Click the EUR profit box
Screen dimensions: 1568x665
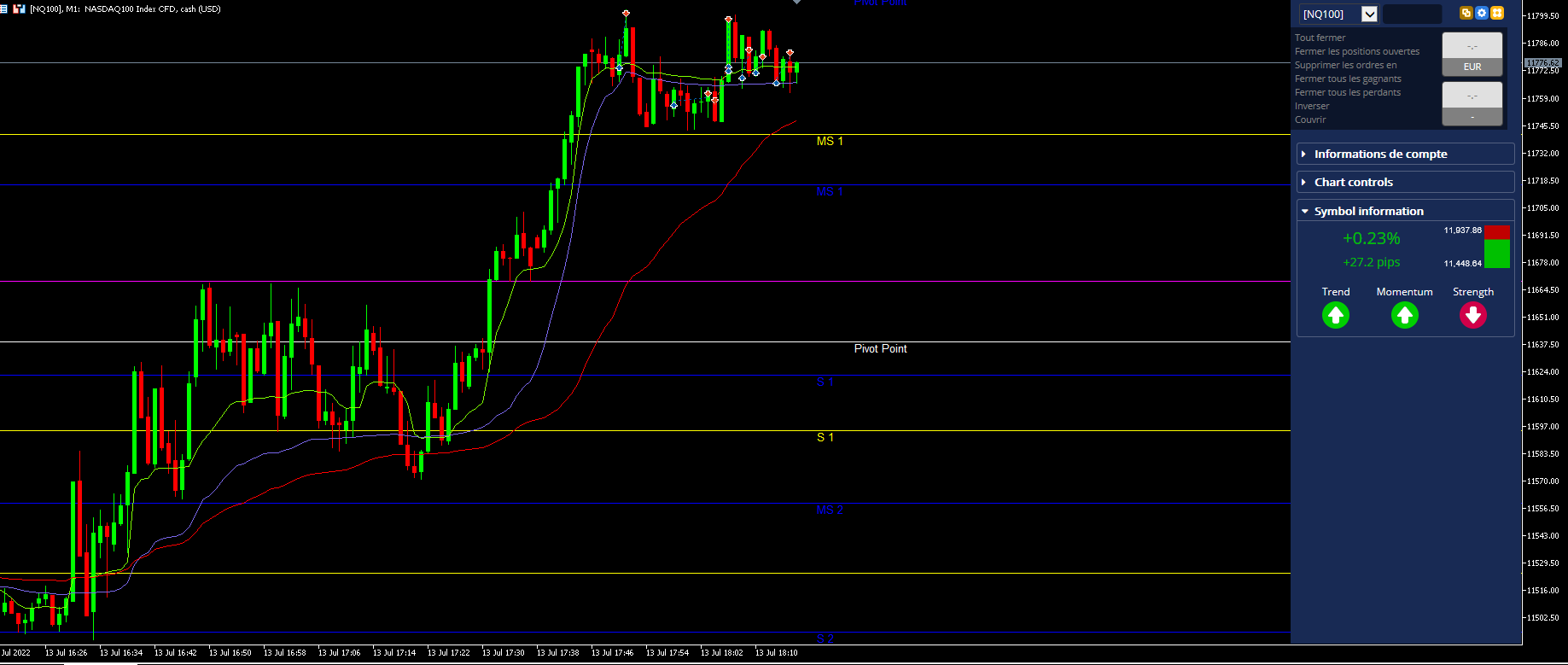tap(1472, 54)
